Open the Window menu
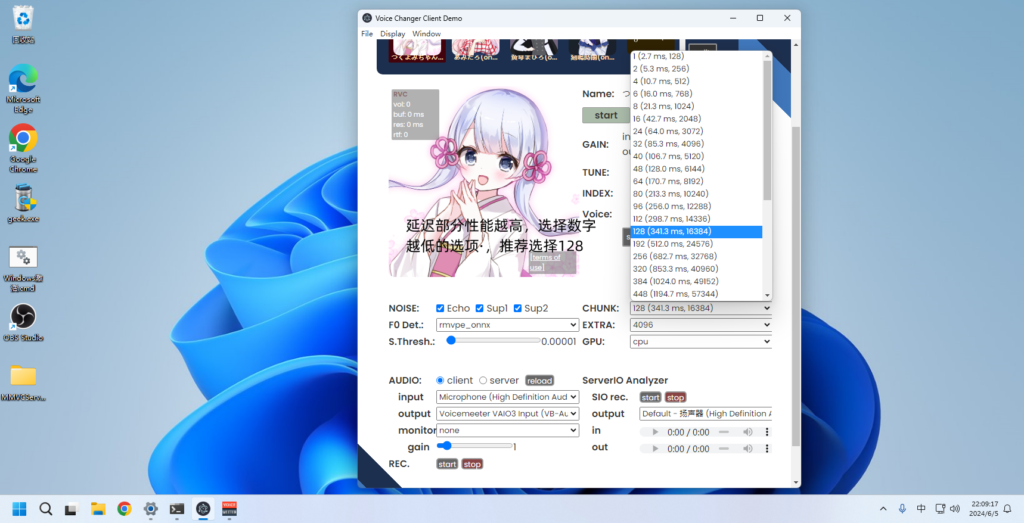The width and height of the screenshot is (1024, 523). pyautogui.click(x=426, y=33)
